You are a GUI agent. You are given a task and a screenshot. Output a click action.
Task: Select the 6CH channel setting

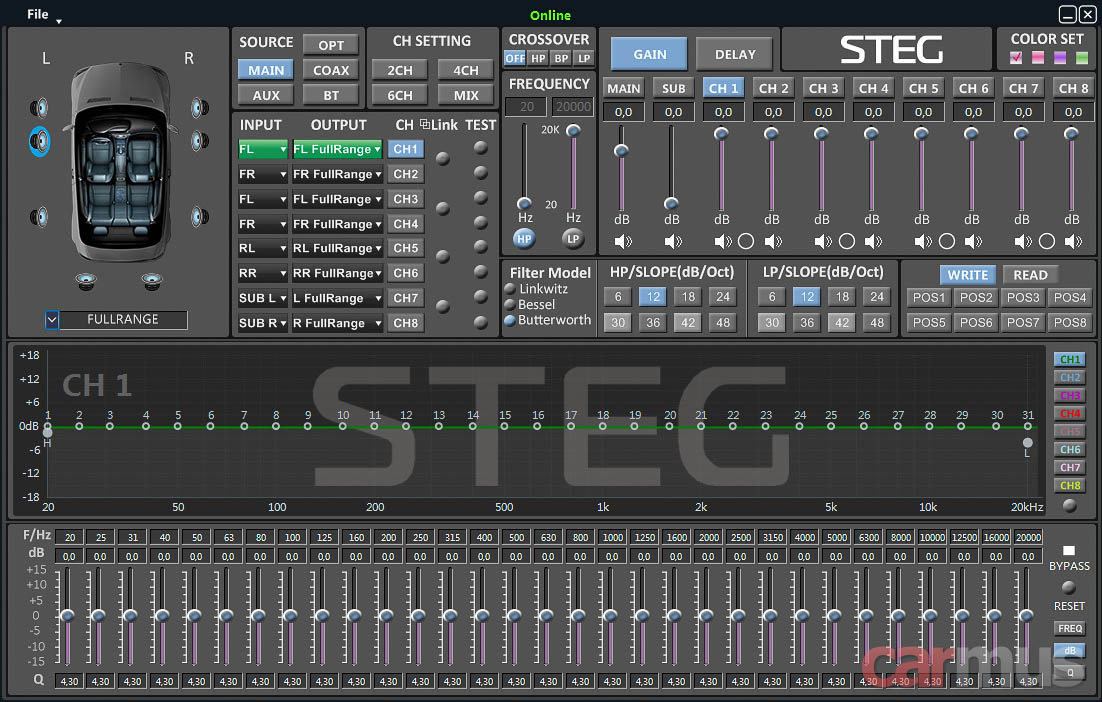(x=399, y=95)
